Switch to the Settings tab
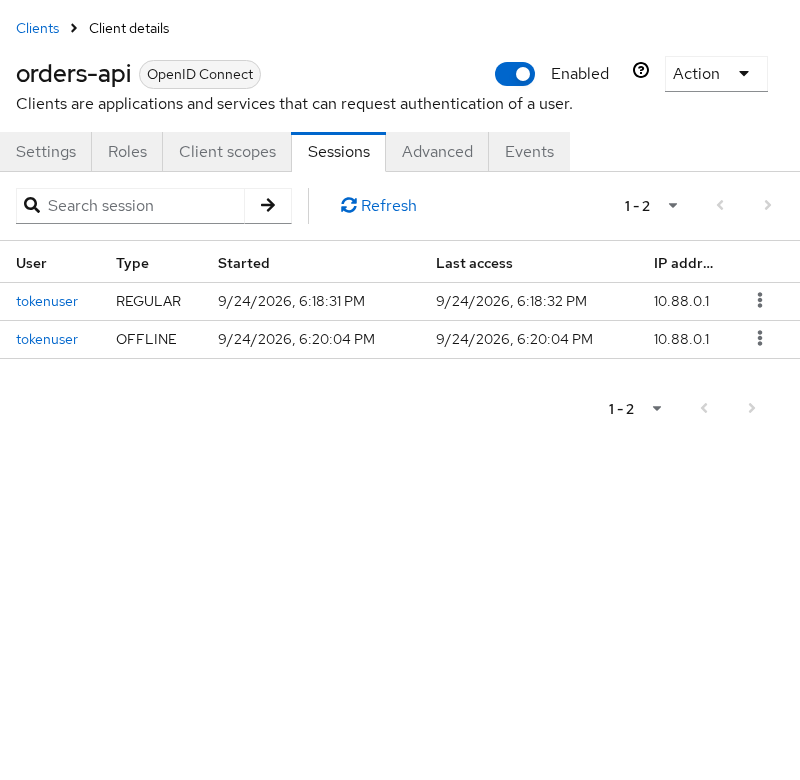 46,152
